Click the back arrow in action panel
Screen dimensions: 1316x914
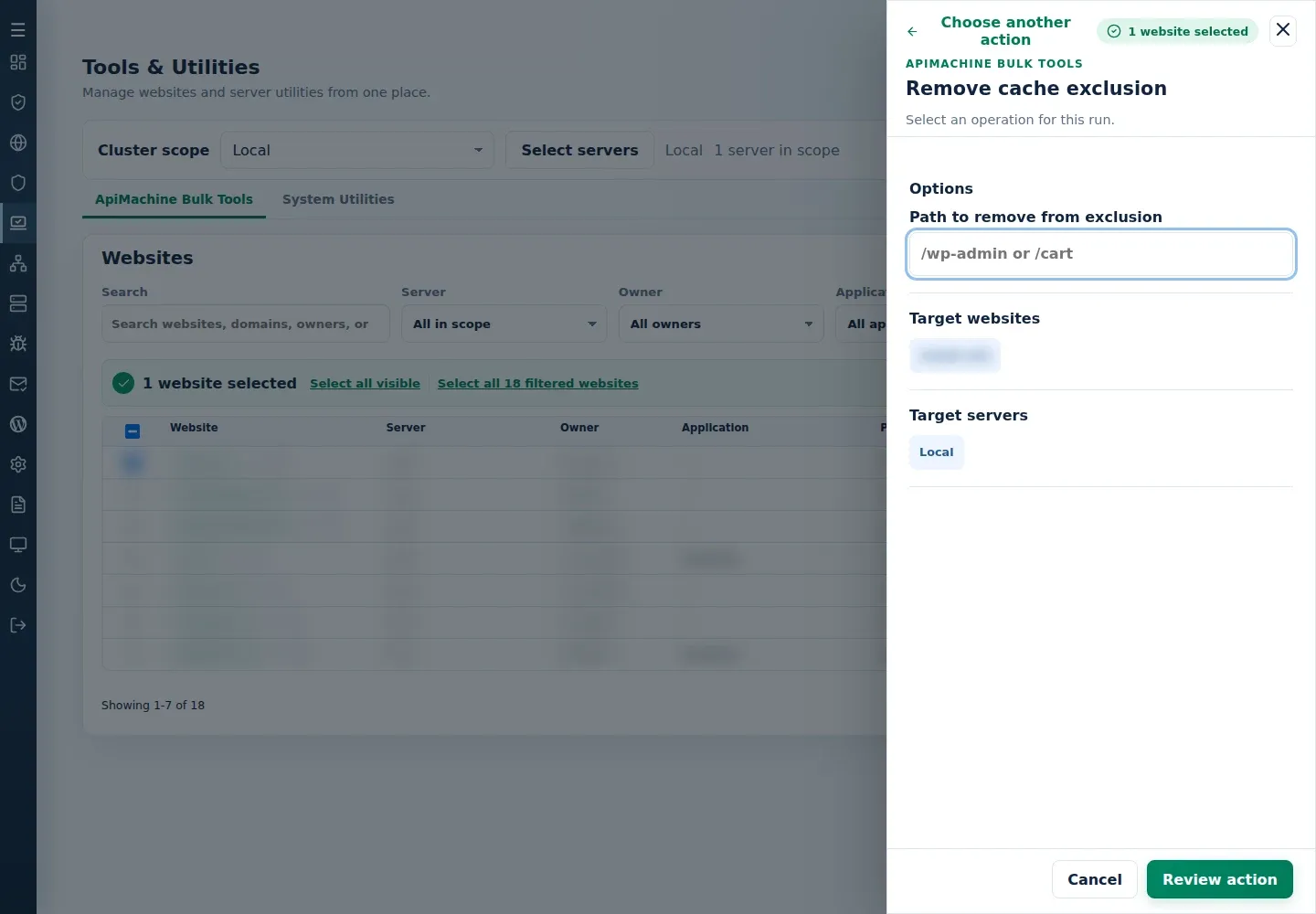tap(912, 31)
